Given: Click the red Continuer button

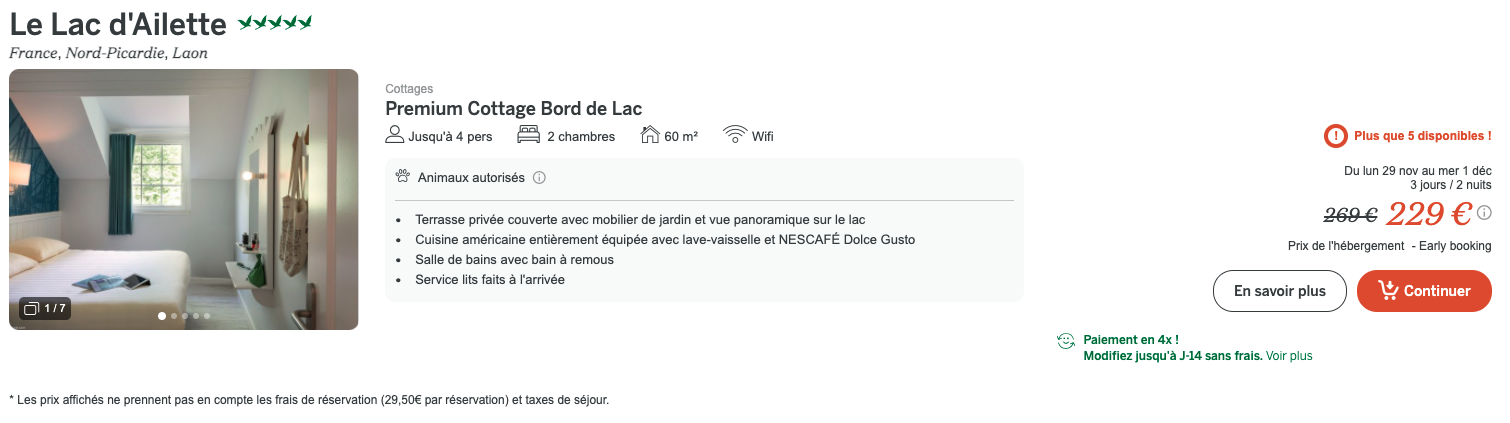Looking at the screenshot, I should point(1424,291).
